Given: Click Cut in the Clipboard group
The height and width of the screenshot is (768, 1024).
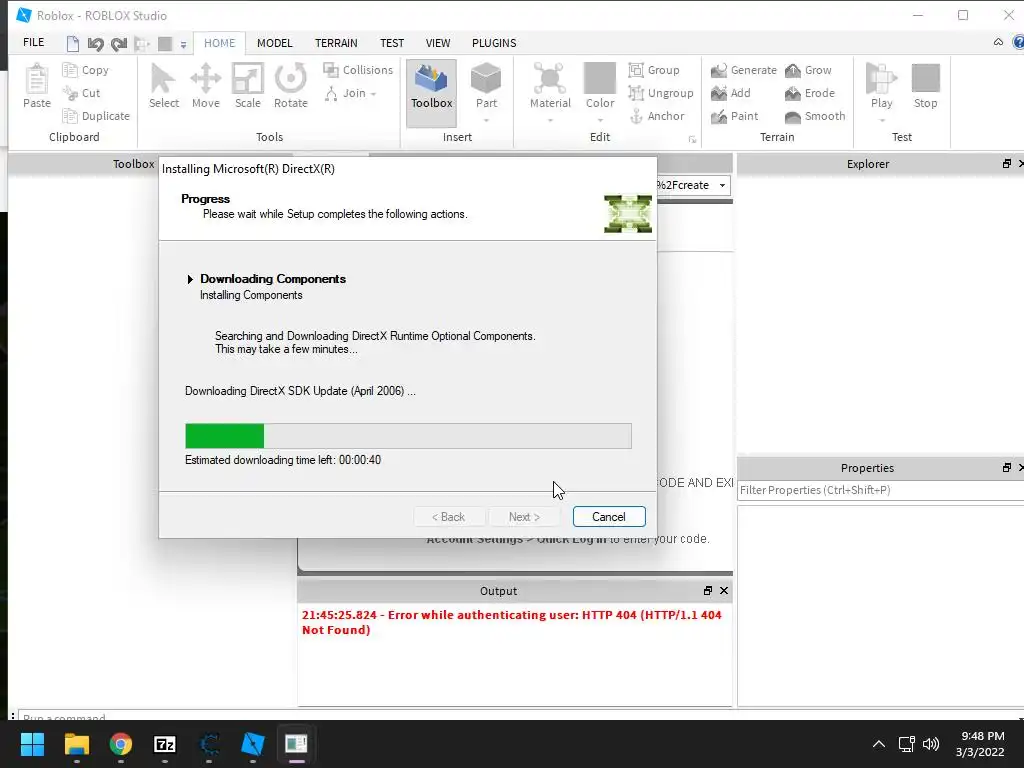Looking at the screenshot, I should [x=82, y=93].
